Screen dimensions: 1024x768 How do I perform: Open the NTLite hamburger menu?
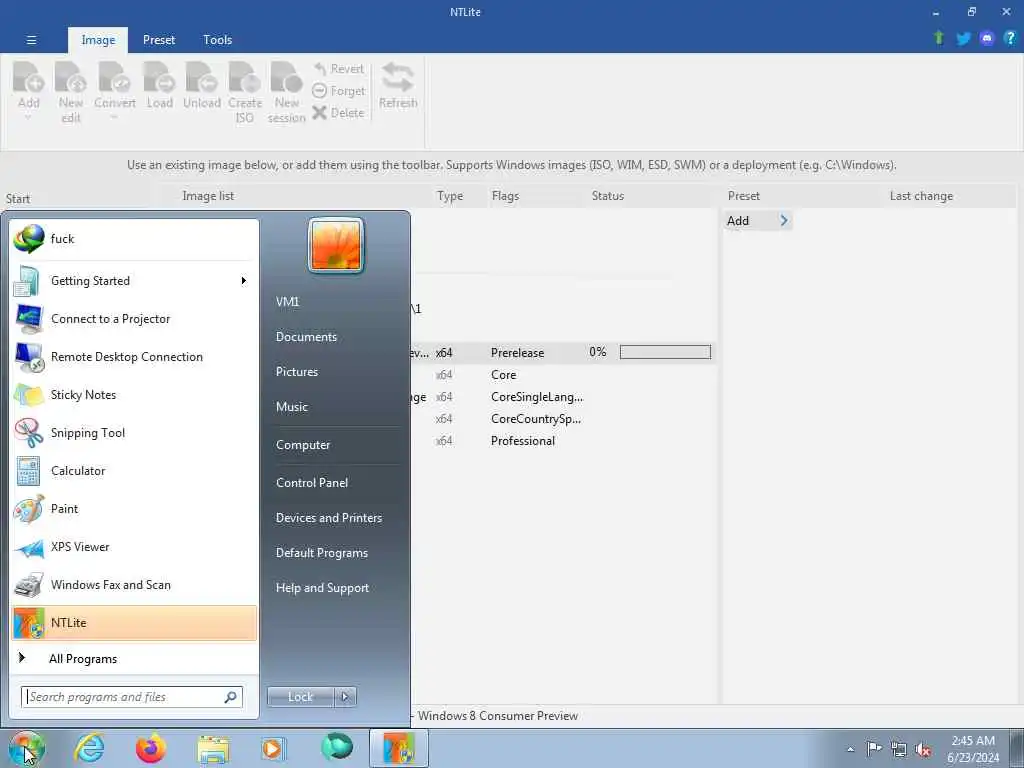pos(31,40)
